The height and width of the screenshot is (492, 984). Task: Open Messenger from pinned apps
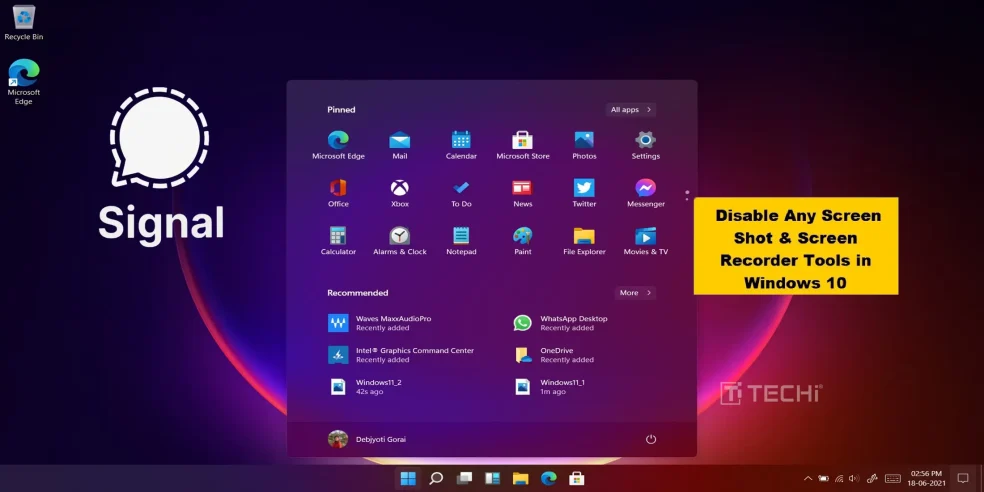pyautogui.click(x=645, y=188)
